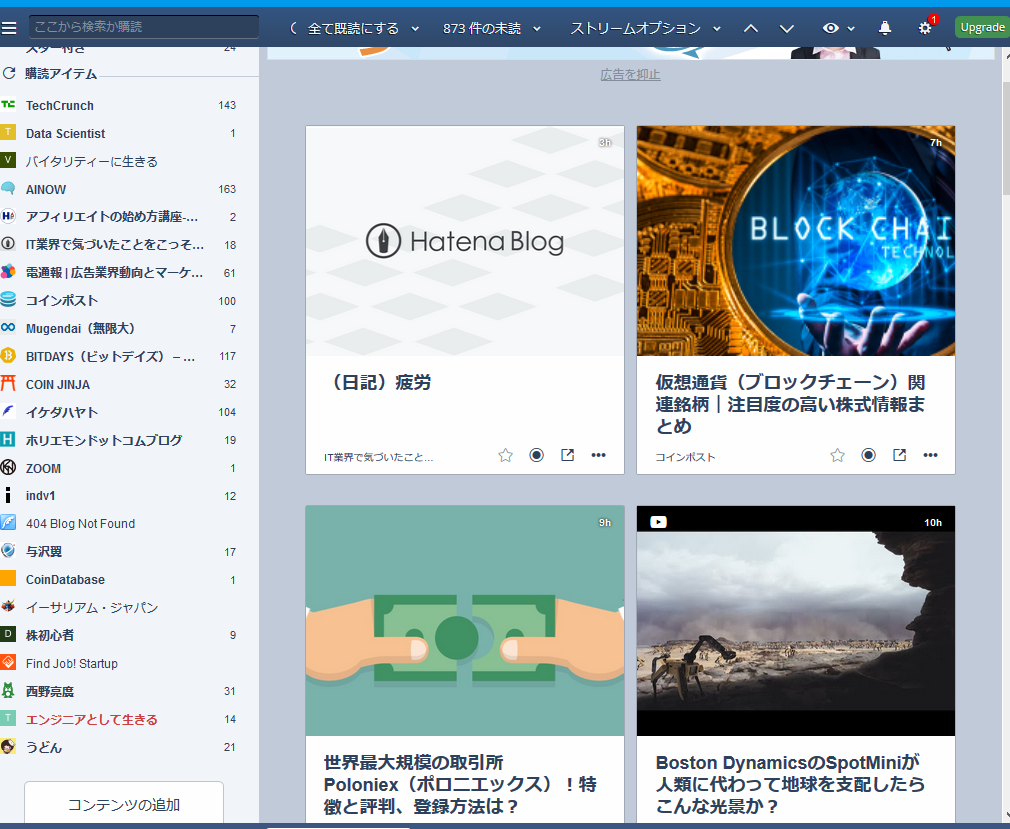Open the 873 件の未読 filter dropdown
The image size is (1010, 829).
(492, 28)
